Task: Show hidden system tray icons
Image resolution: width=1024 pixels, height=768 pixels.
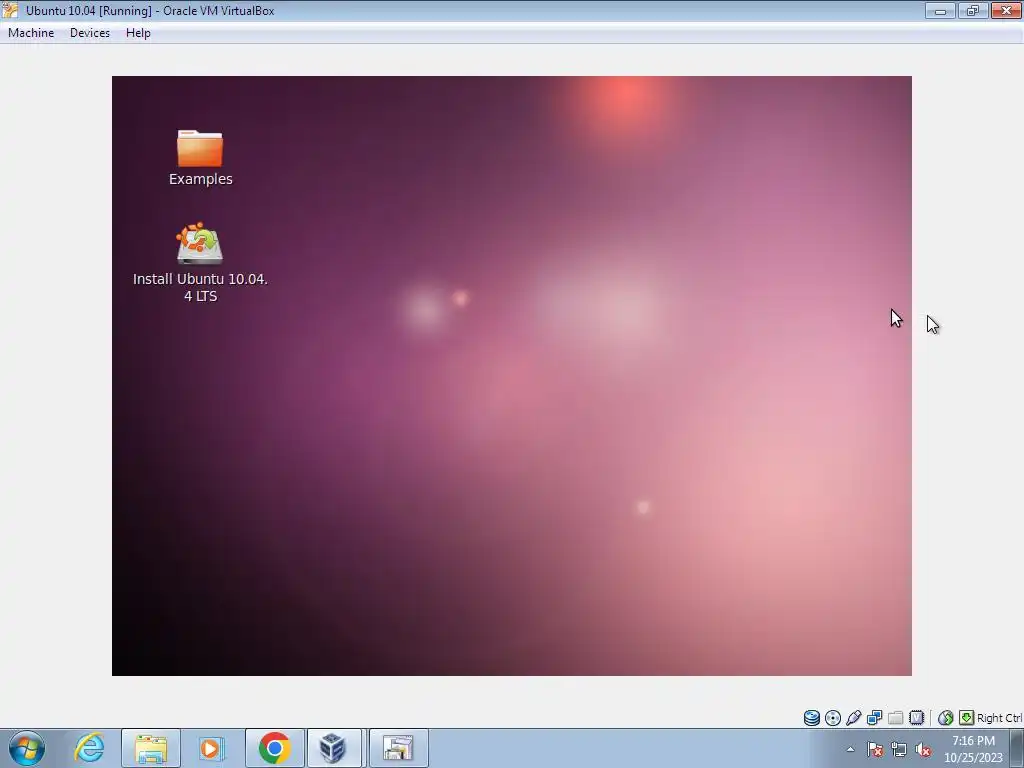Action: [x=850, y=749]
